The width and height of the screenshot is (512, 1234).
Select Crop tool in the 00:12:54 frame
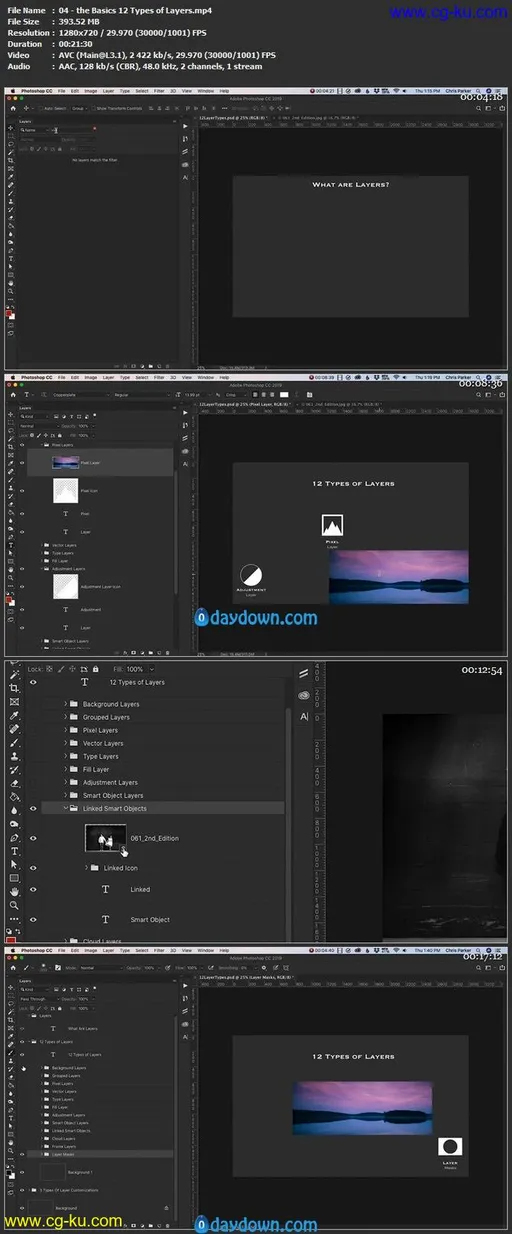pos(14,688)
